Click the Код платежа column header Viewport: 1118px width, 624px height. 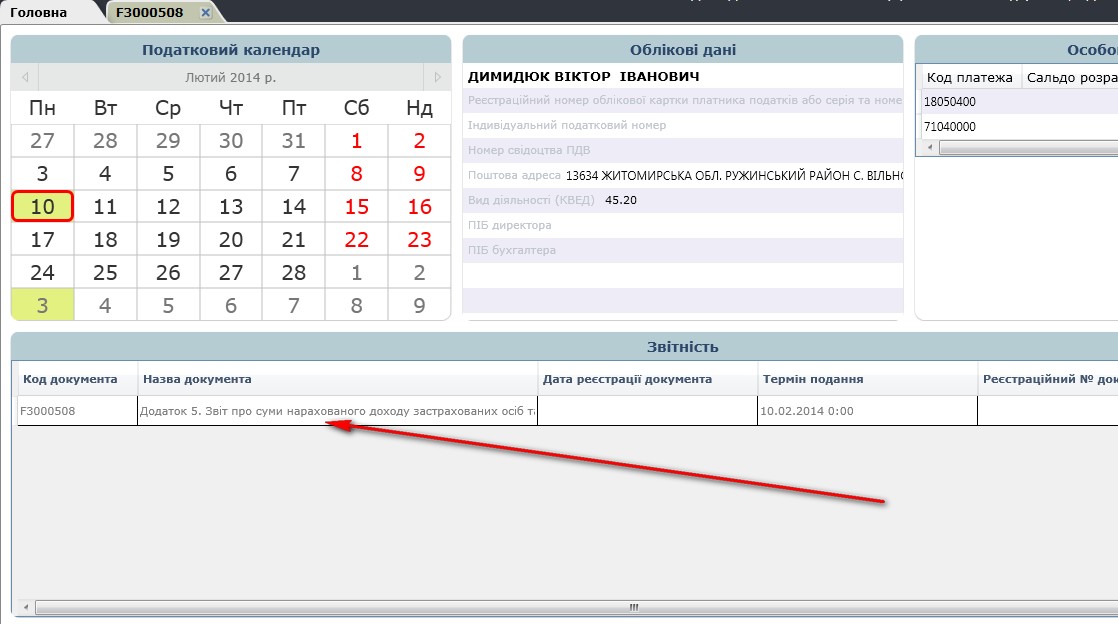(x=969, y=77)
